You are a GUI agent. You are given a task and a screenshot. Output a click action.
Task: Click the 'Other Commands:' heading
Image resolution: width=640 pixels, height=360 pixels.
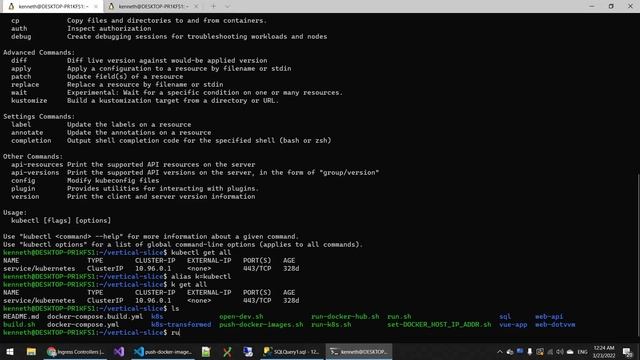click(33, 156)
